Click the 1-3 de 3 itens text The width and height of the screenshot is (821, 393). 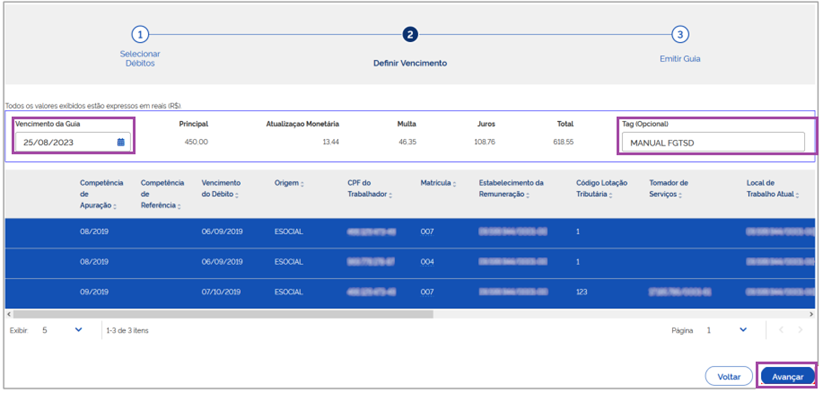(127, 331)
